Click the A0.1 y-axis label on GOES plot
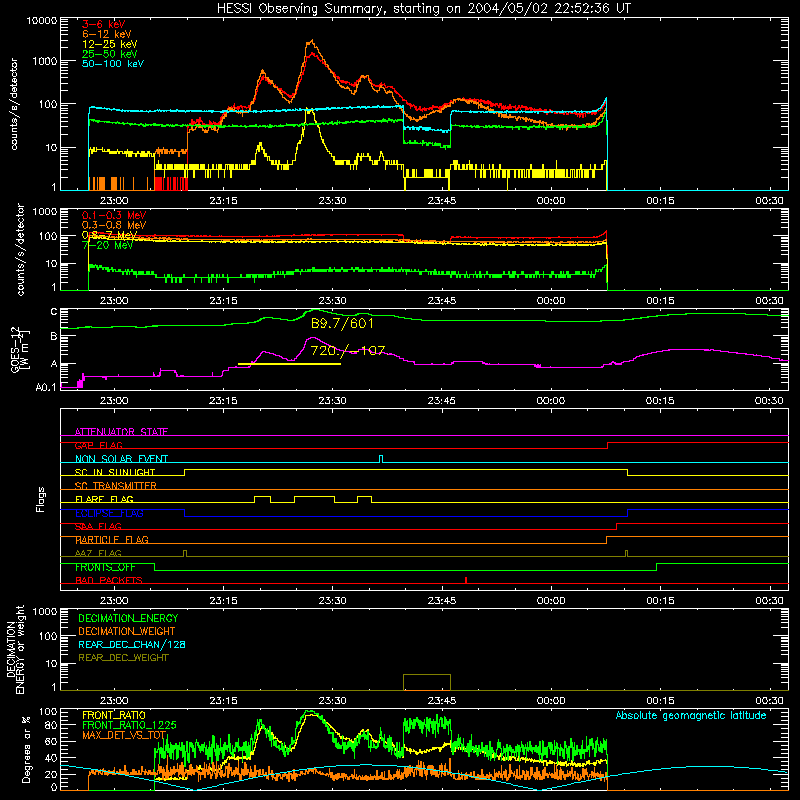The height and width of the screenshot is (800, 800). [46, 387]
